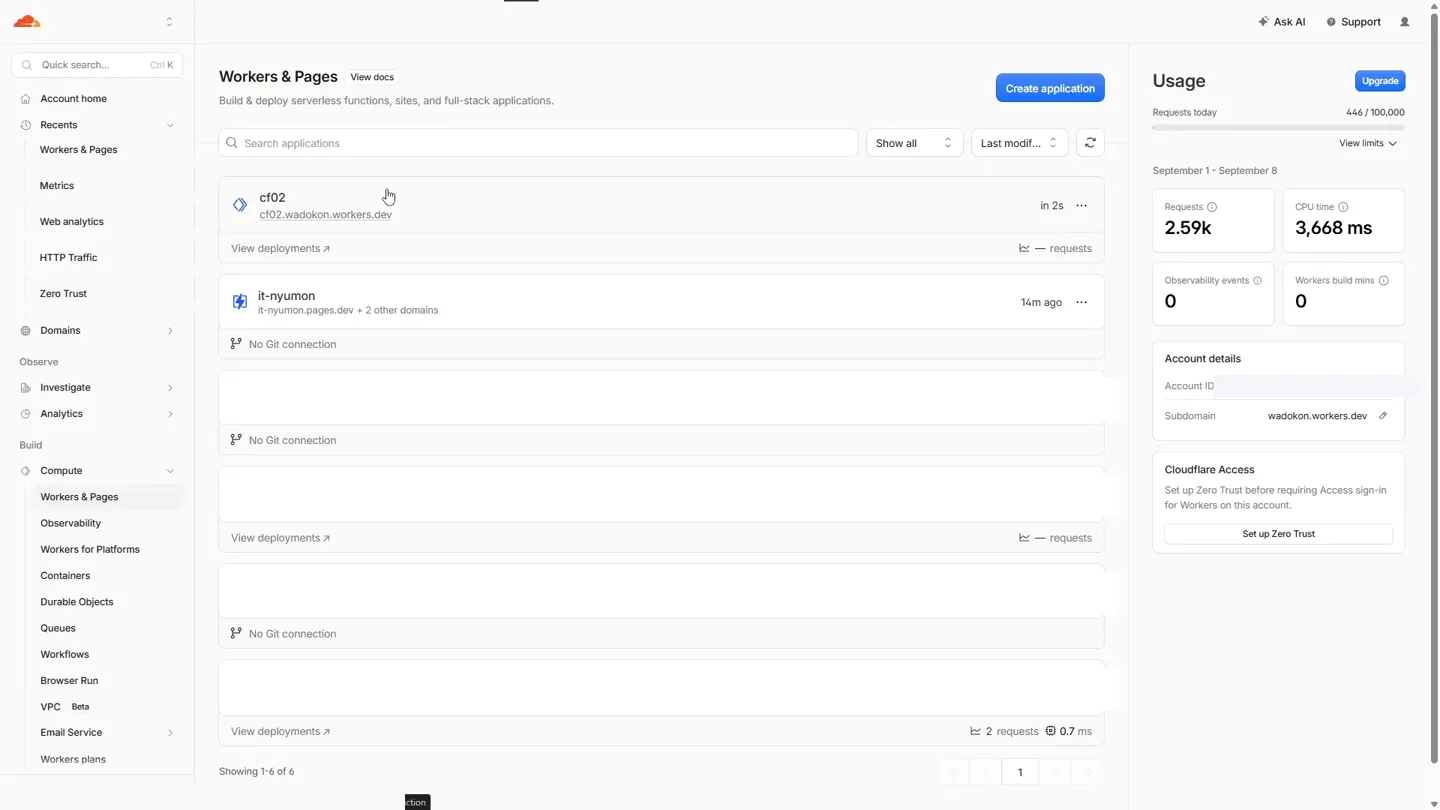Open cf02.wadokon.workers.dev link
The height and width of the screenshot is (810, 1440).
tap(326, 215)
